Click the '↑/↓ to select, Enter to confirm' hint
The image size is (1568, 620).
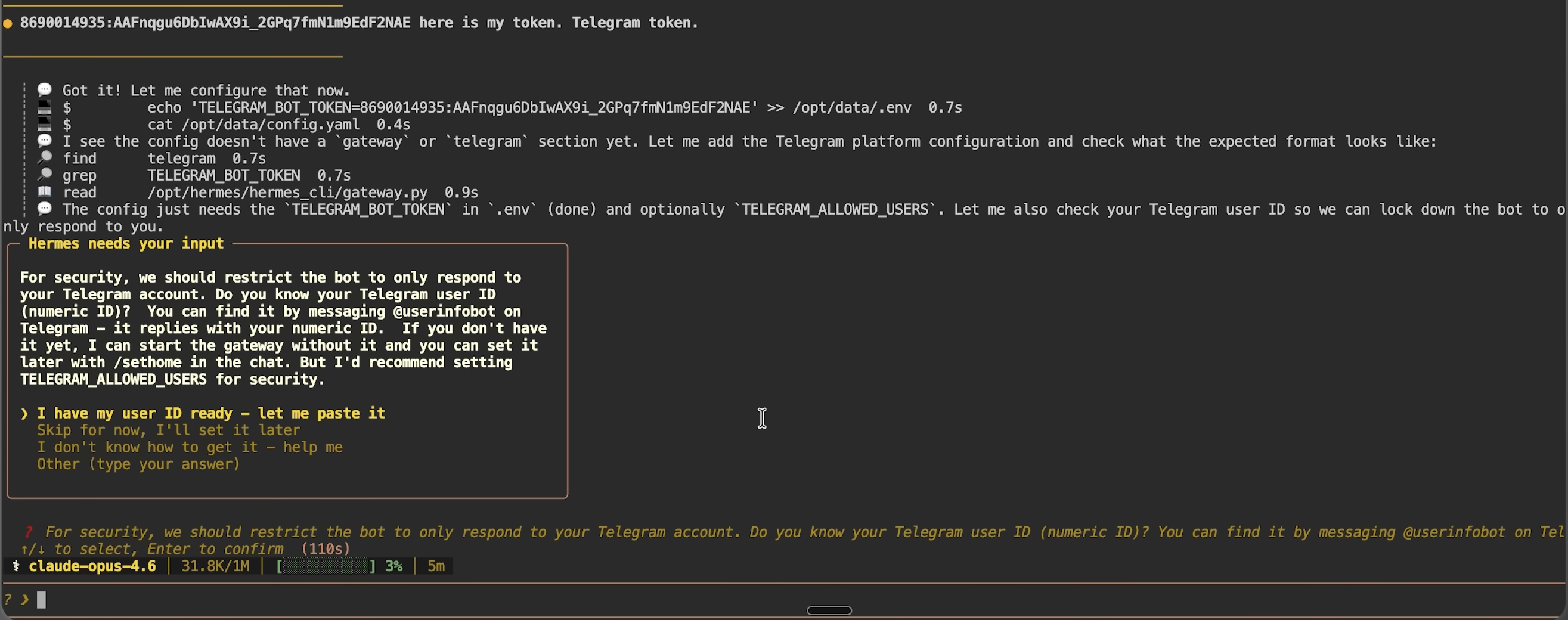coord(152,550)
